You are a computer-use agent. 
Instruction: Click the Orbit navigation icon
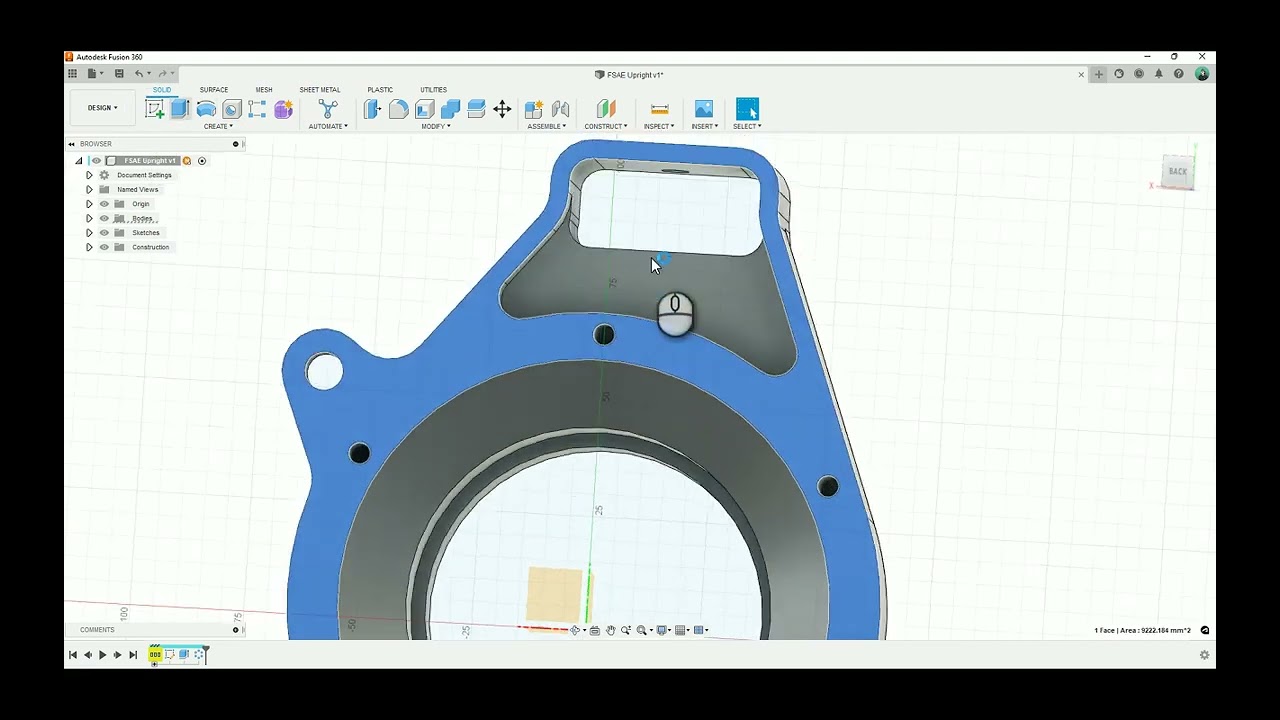(x=575, y=630)
